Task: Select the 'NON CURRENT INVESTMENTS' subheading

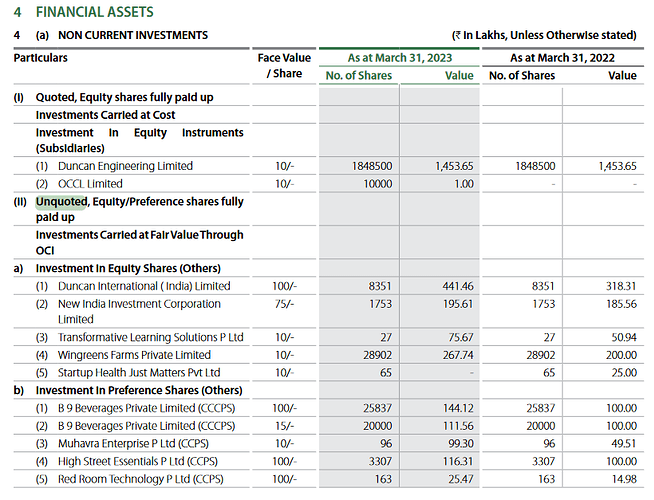Action: tap(133, 35)
